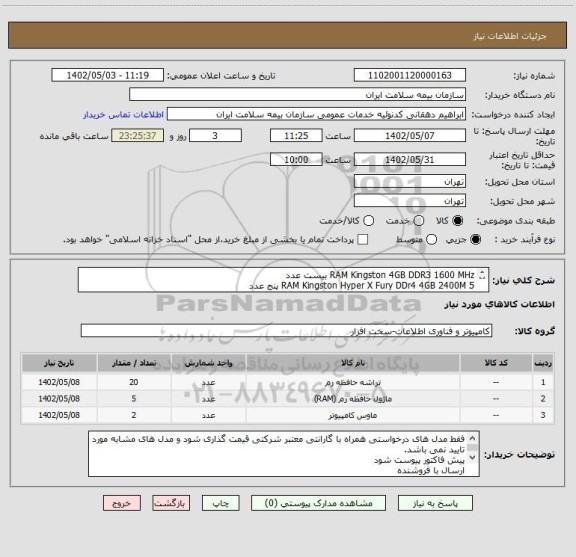Select row item ماژول حافظه رم (RAM)

pyautogui.click(x=353, y=399)
